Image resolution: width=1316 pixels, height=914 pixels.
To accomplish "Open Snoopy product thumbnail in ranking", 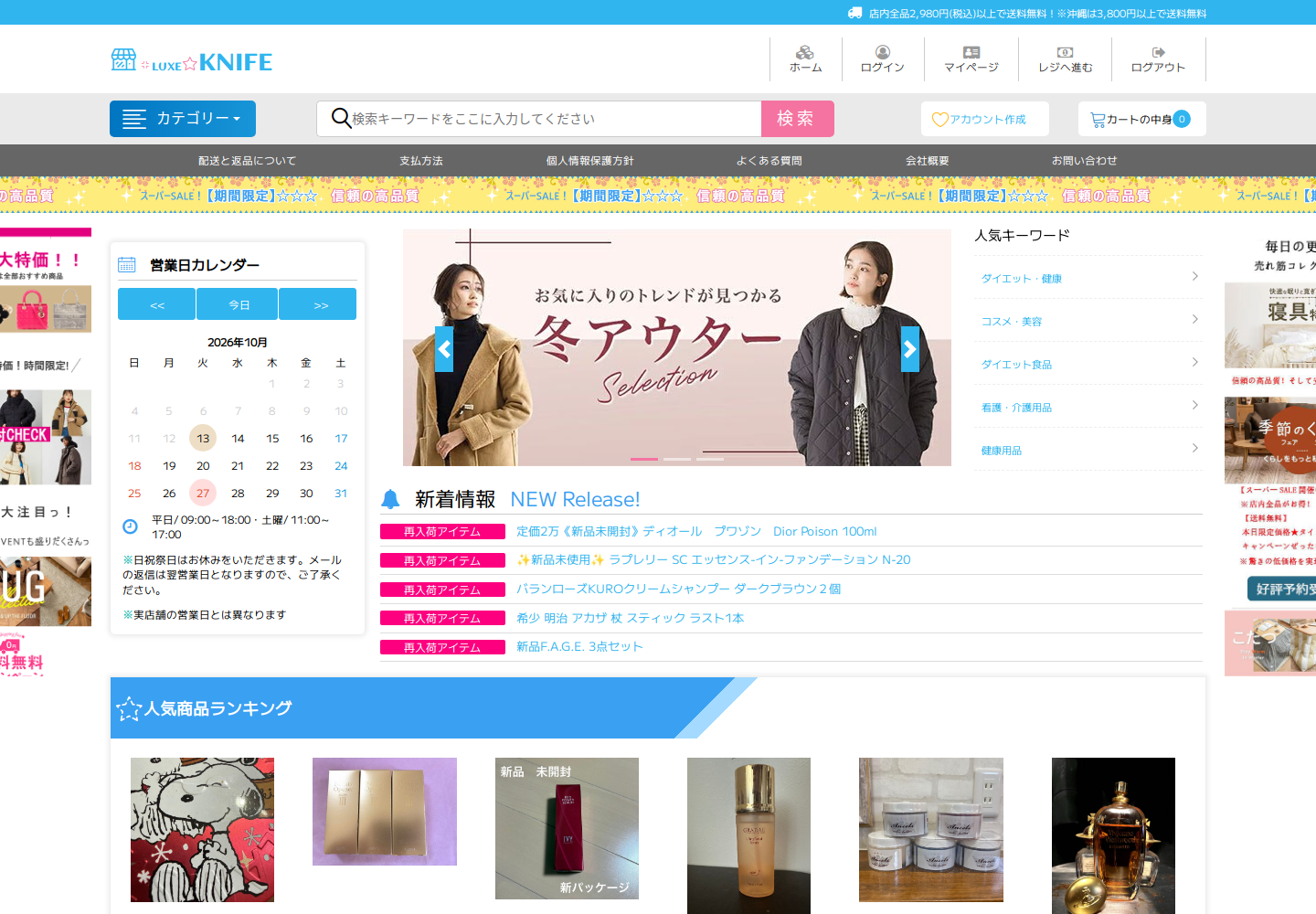I will coord(202,830).
